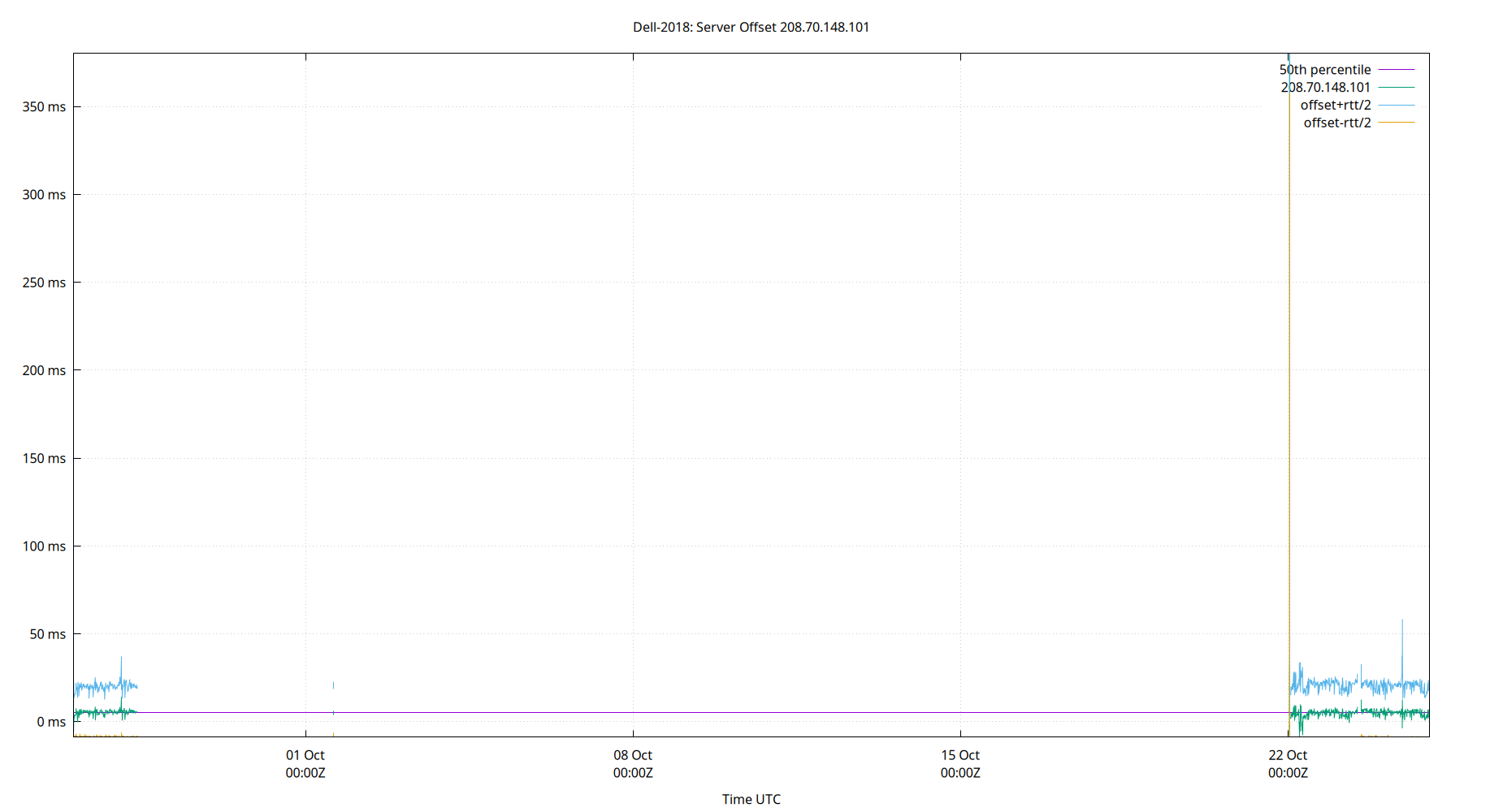
Task: Click the 'Time UTC' axis title
Action: pos(751,799)
